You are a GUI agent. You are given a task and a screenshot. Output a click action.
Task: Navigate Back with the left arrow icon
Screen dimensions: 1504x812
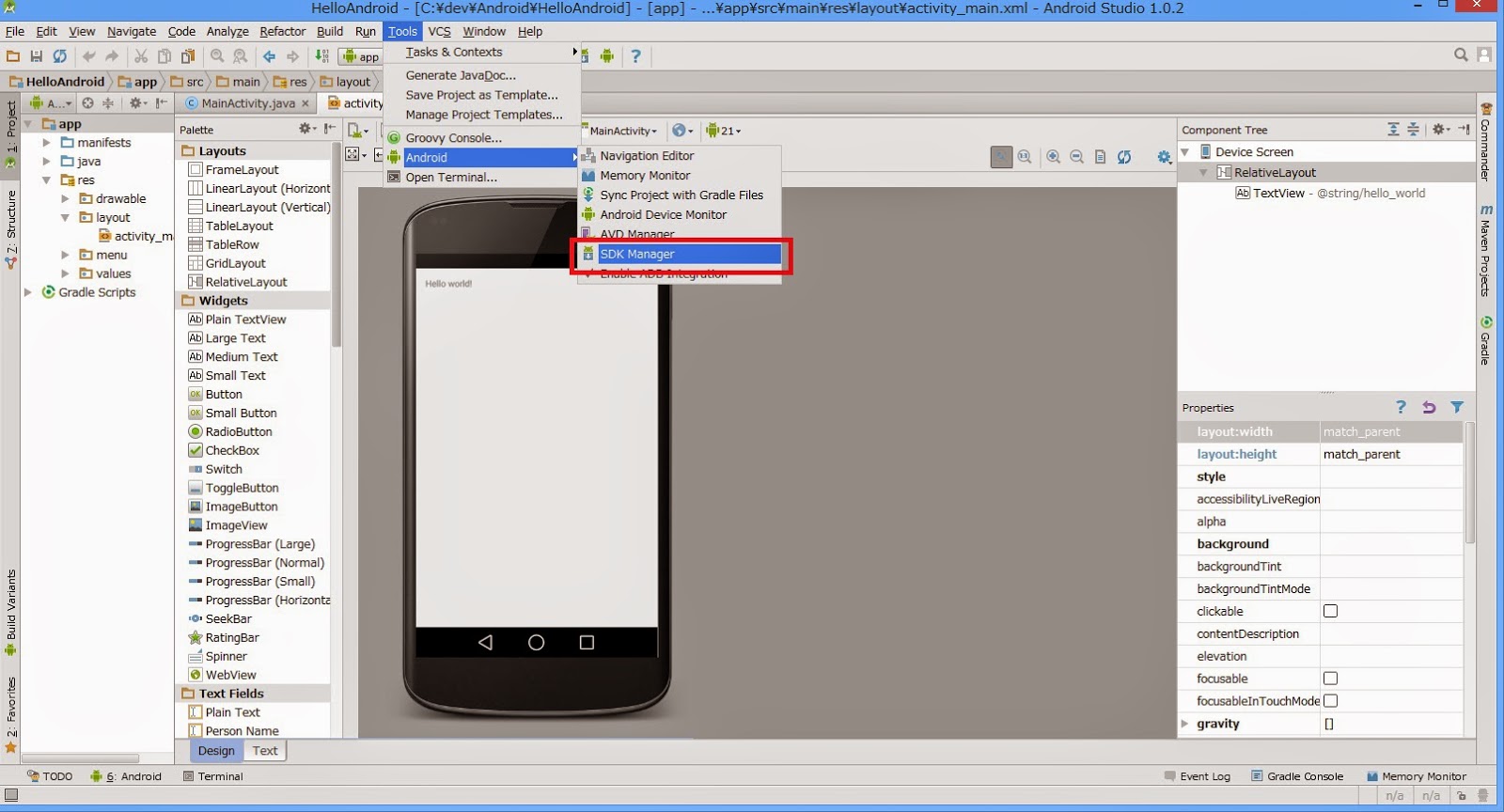[269, 56]
